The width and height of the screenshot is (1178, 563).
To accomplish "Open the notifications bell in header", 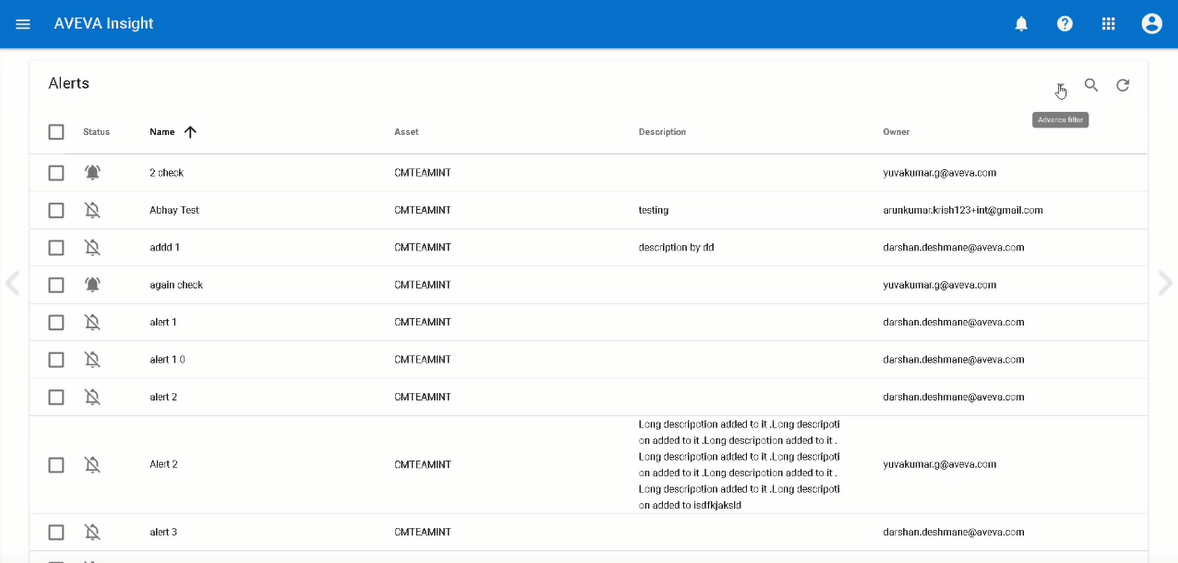I will click(x=1021, y=24).
